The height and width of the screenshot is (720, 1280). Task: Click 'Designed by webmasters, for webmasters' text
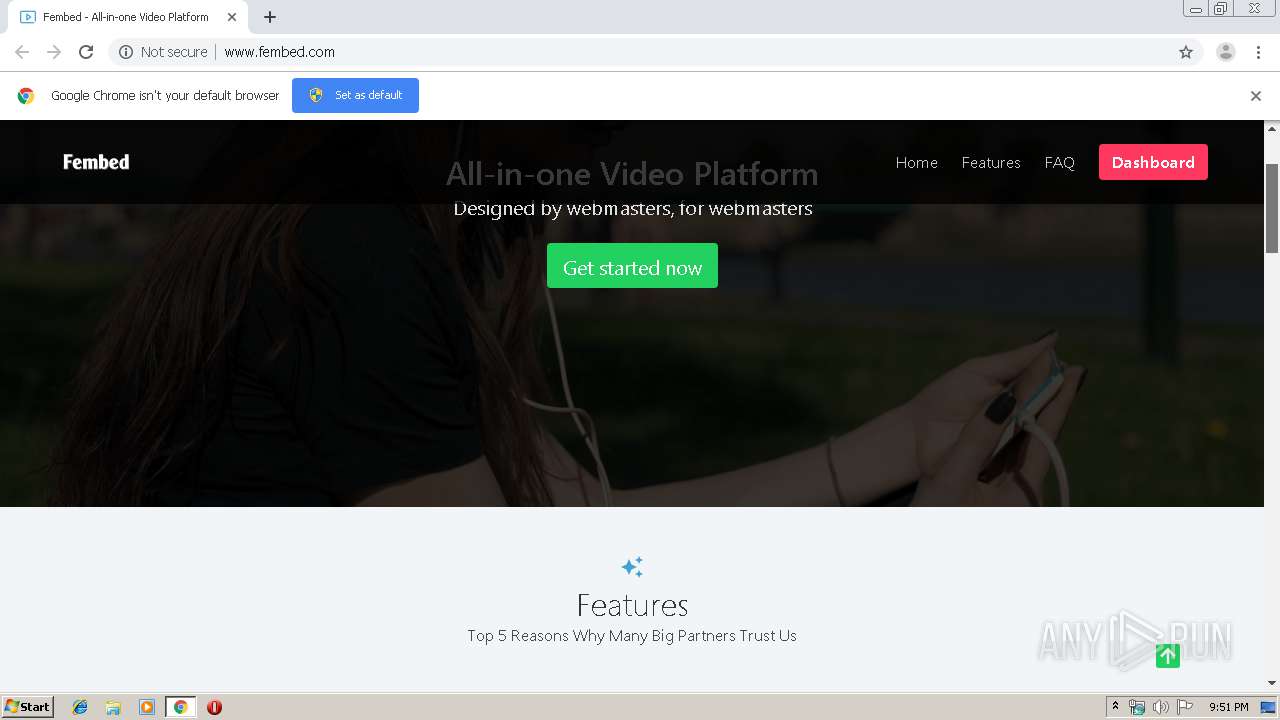(632, 209)
